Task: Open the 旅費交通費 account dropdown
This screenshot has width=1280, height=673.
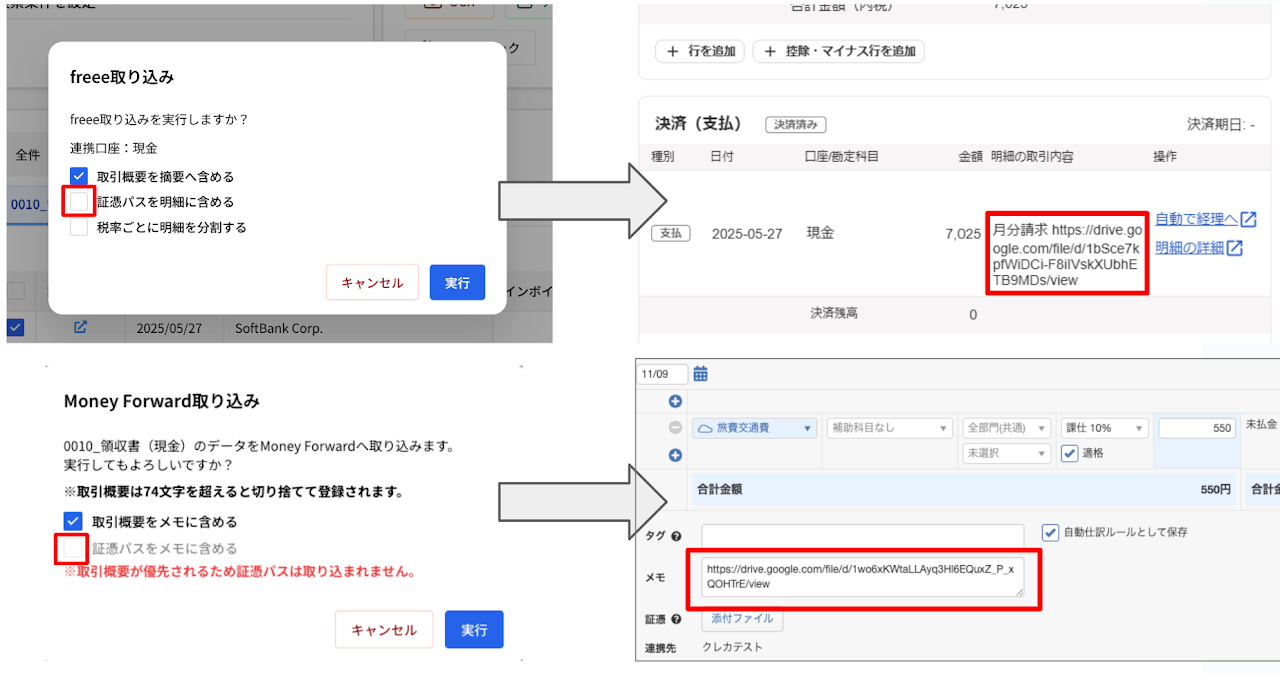Action: click(x=756, y=428)
